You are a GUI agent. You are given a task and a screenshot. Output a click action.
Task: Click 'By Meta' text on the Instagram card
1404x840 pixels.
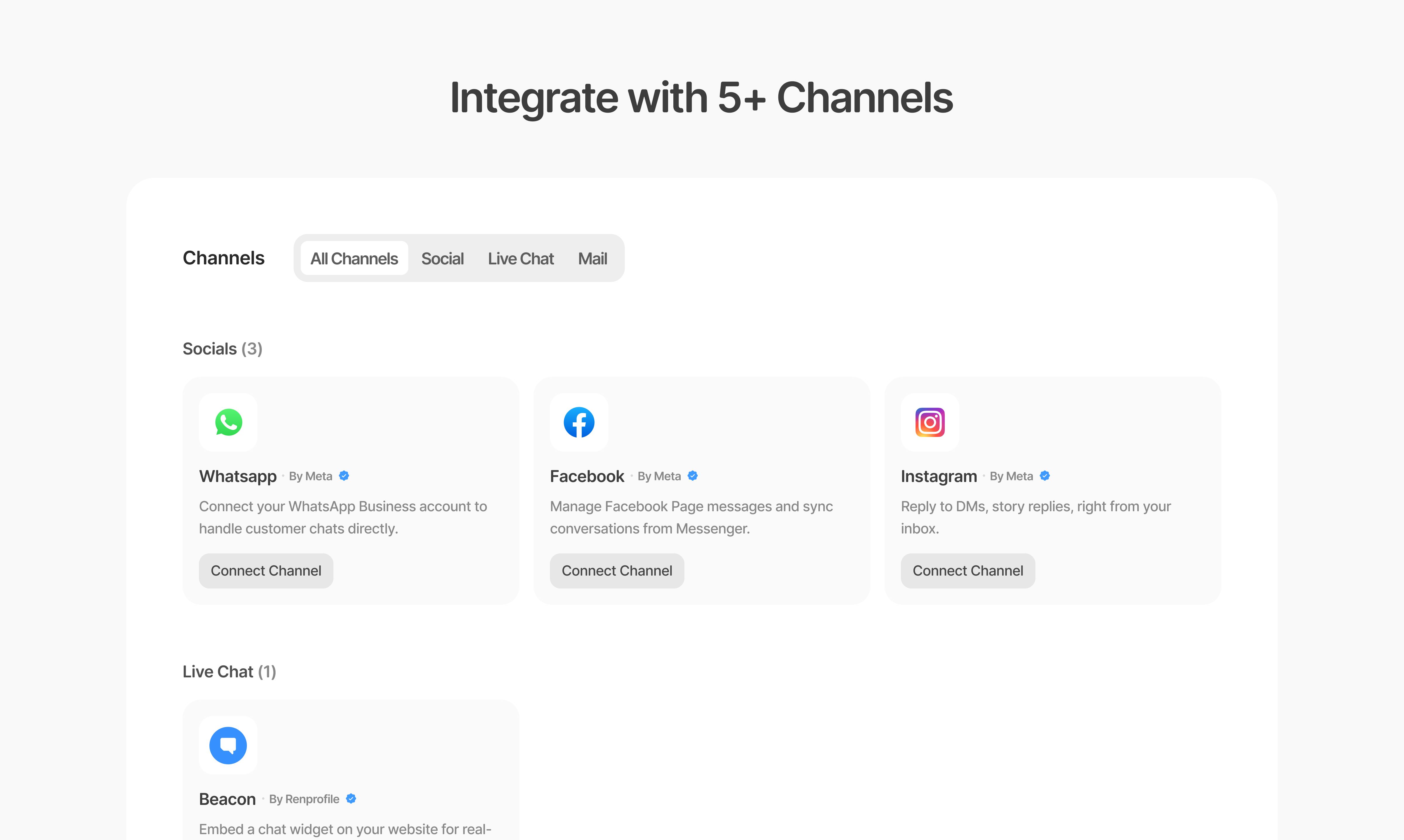click(x=1011, y=476)
